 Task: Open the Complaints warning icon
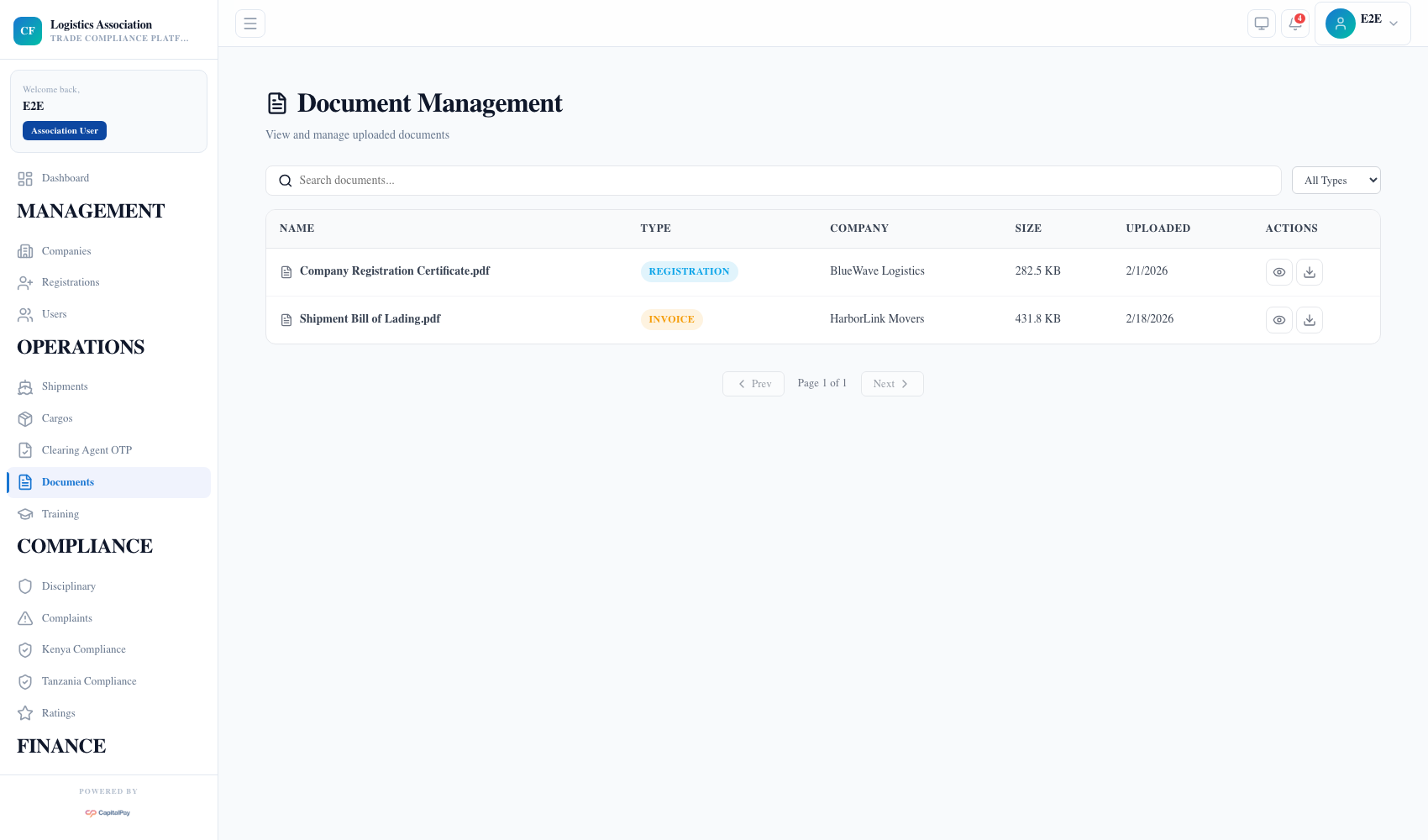25,617
